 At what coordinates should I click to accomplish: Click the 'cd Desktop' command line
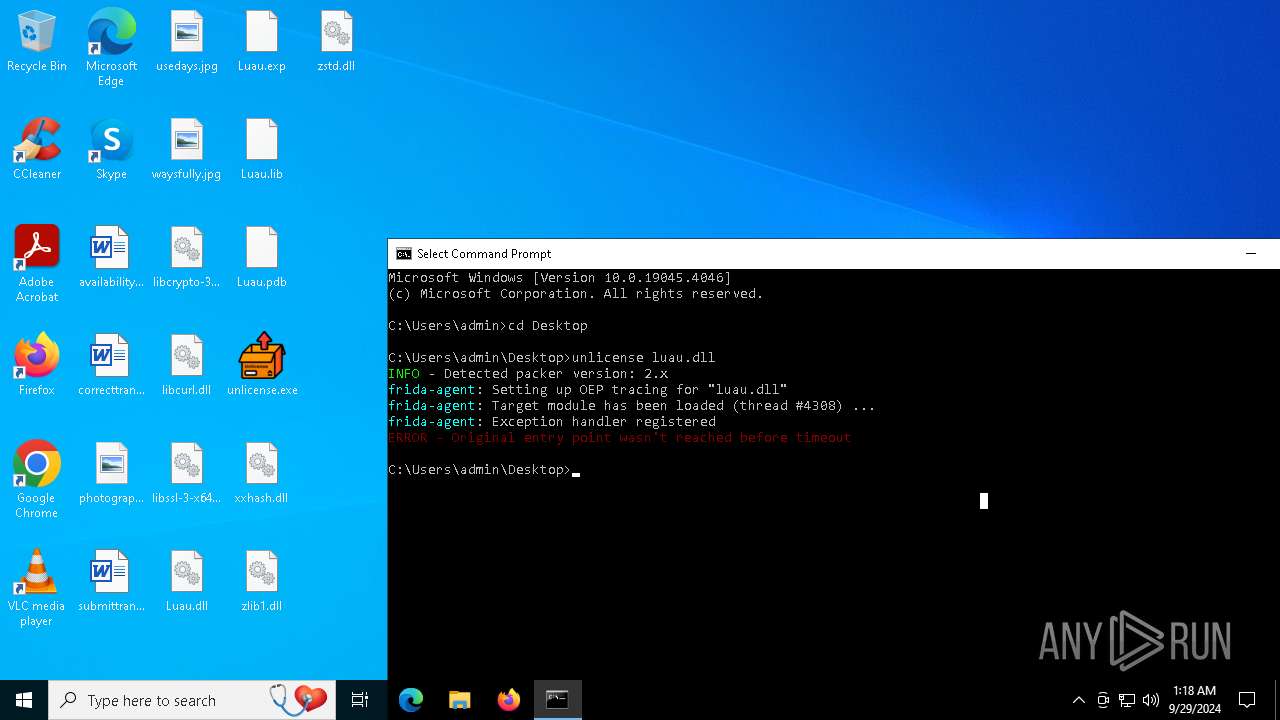488,326
